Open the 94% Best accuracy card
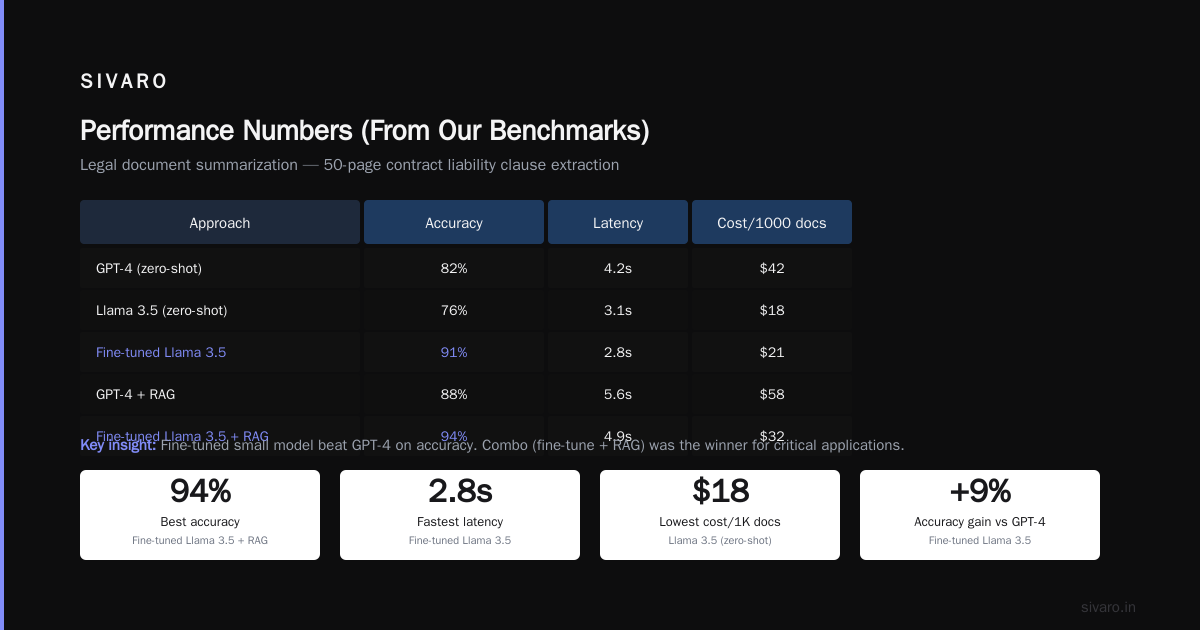 [200, 515]
